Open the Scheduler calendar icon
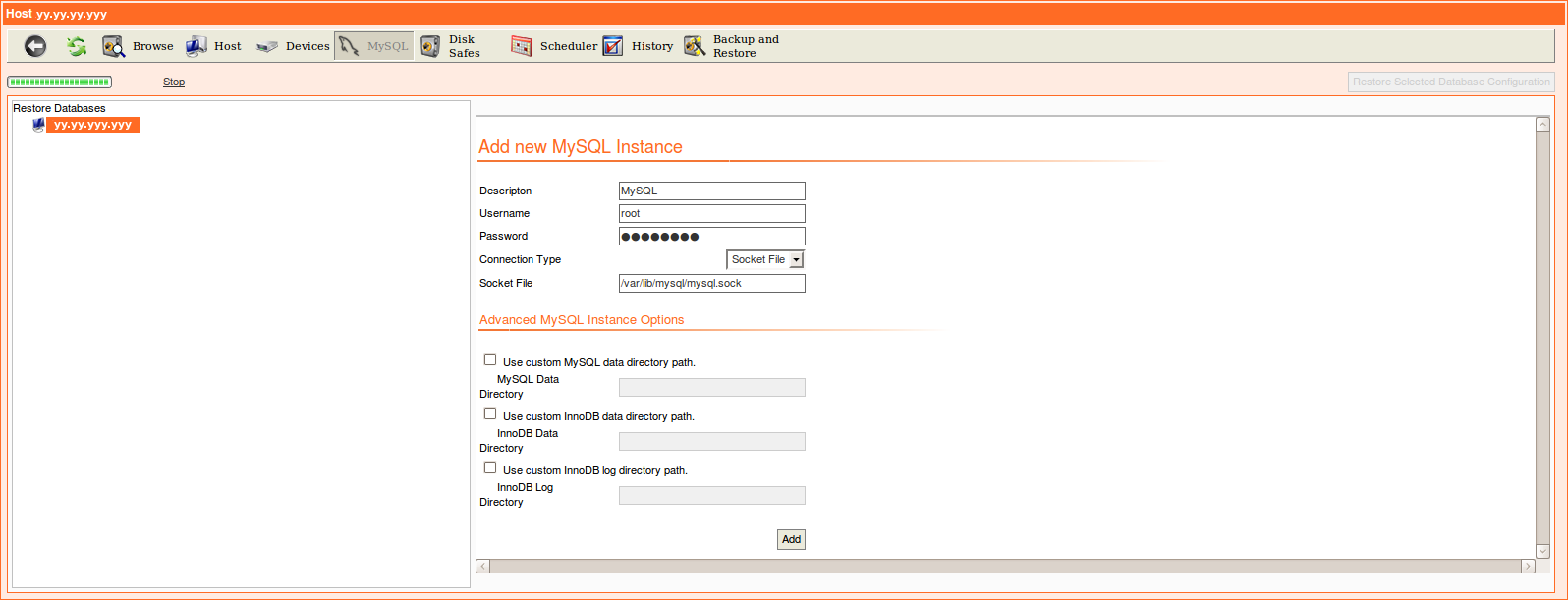1568x600 pixels. 522,46
